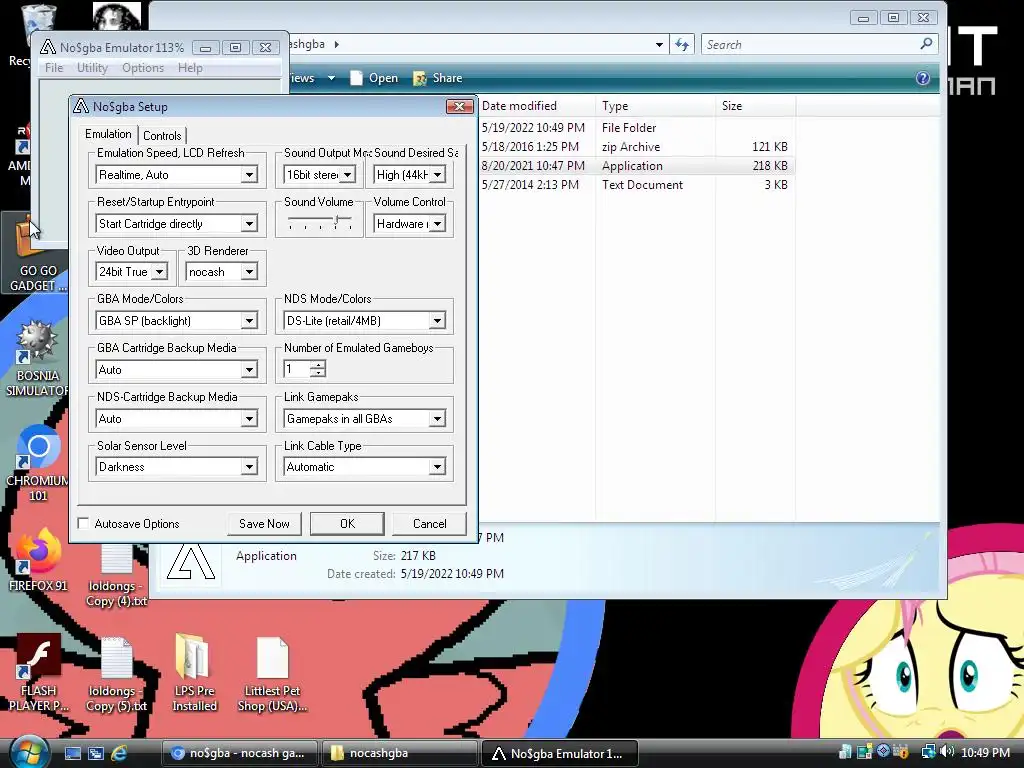Launch Internet Explorer from quick launch
The width and height of the screenshot is (1024, 768).
pos(119,753)
